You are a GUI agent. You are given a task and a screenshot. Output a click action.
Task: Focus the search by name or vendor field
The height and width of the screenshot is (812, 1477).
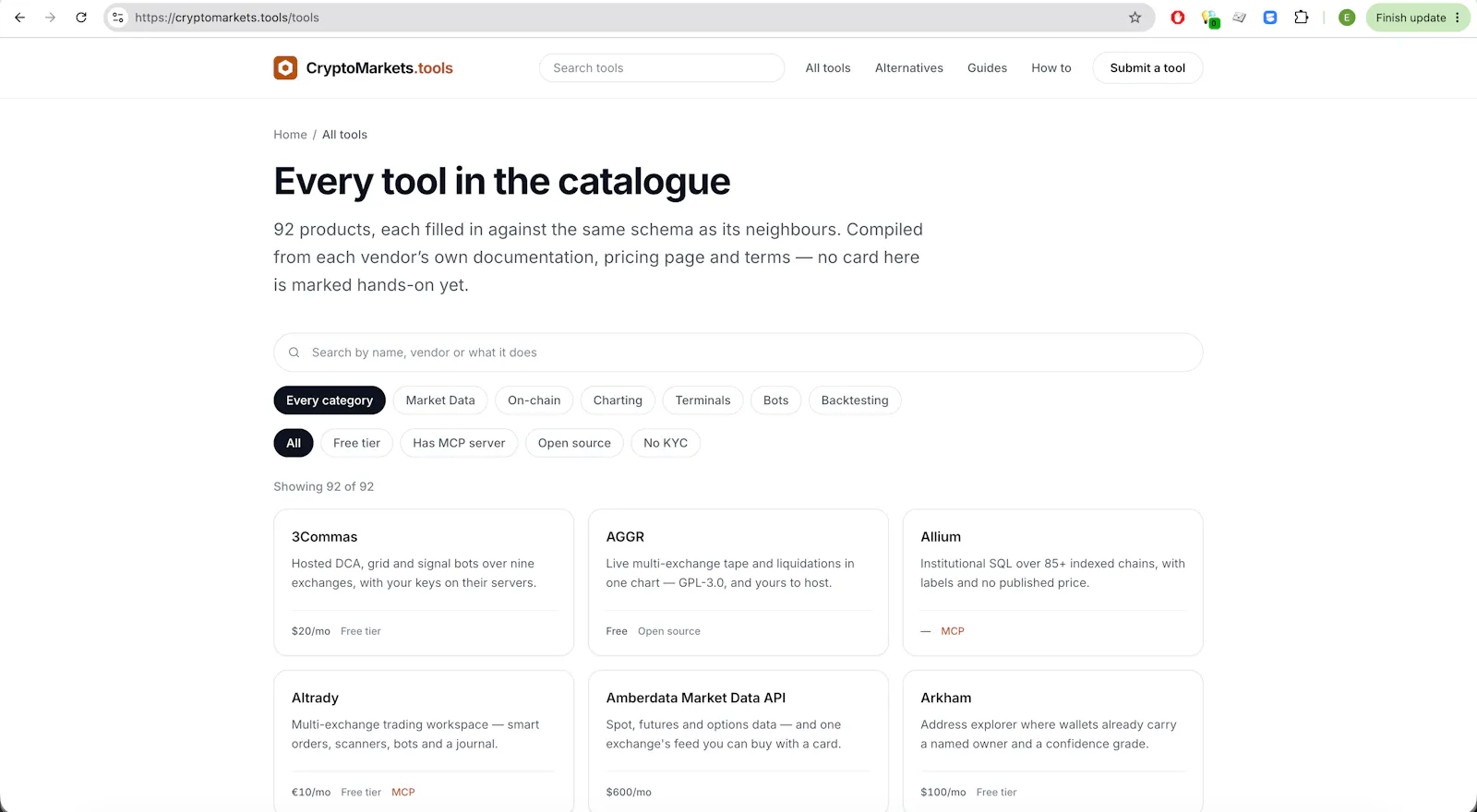(x=738, y=352)
